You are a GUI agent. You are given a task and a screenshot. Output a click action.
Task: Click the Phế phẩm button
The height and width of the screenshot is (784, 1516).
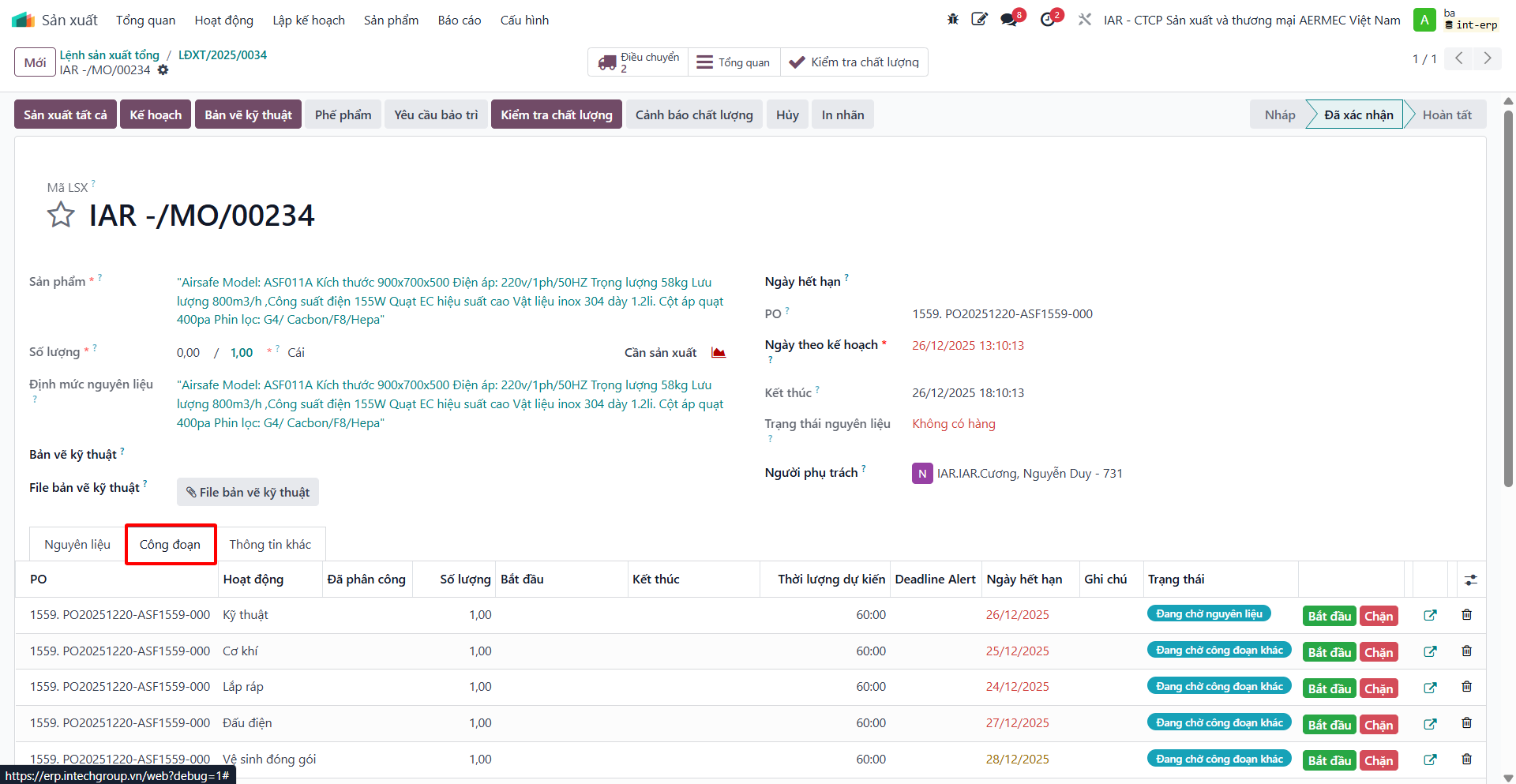pos(343,114)
